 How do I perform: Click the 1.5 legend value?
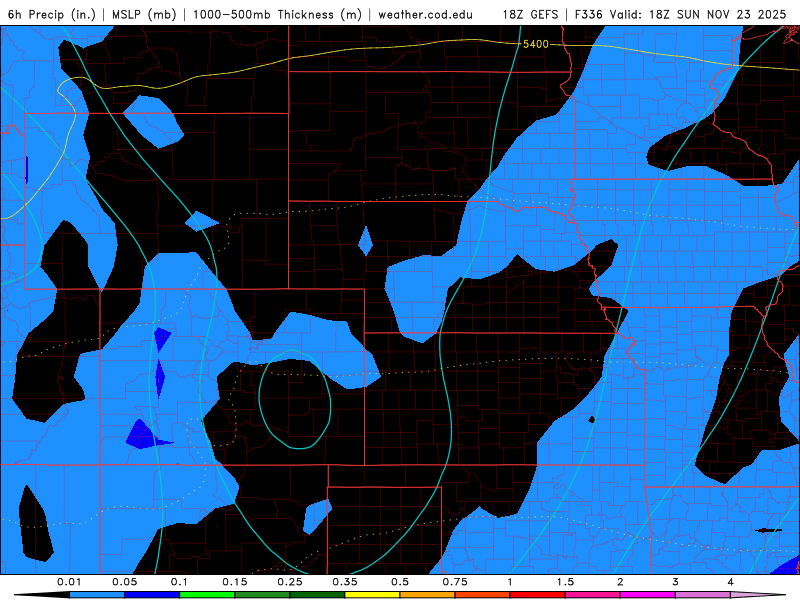click(565, 582)
